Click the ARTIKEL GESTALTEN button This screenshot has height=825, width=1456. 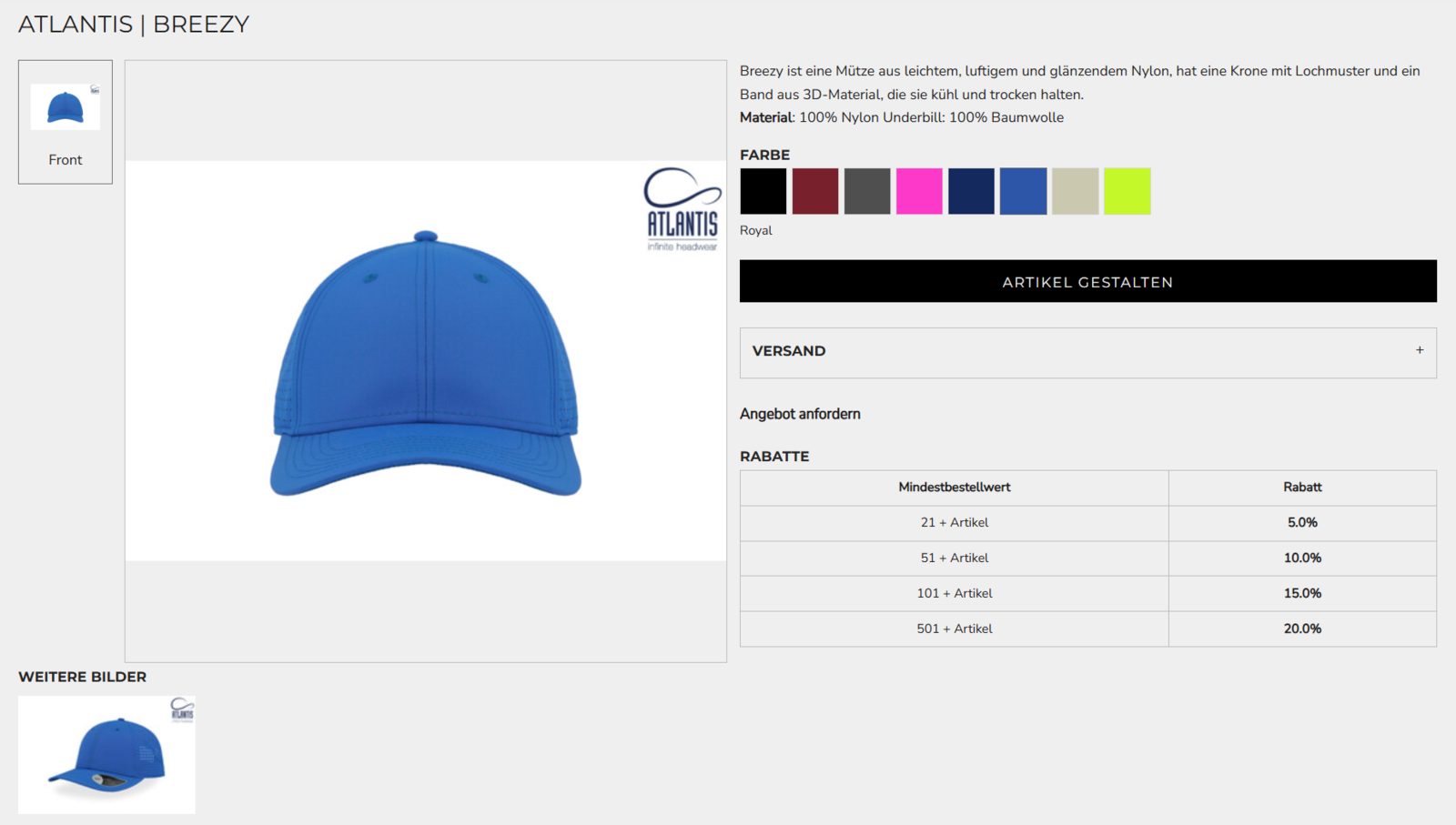[x=1087, y=282]
